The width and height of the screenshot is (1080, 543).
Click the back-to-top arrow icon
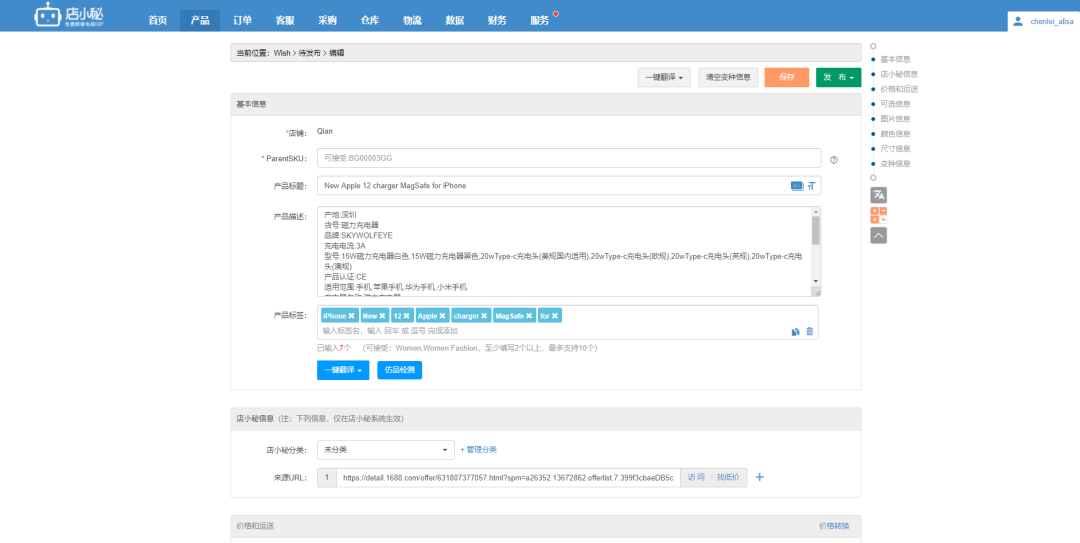[x=878, y=236]
